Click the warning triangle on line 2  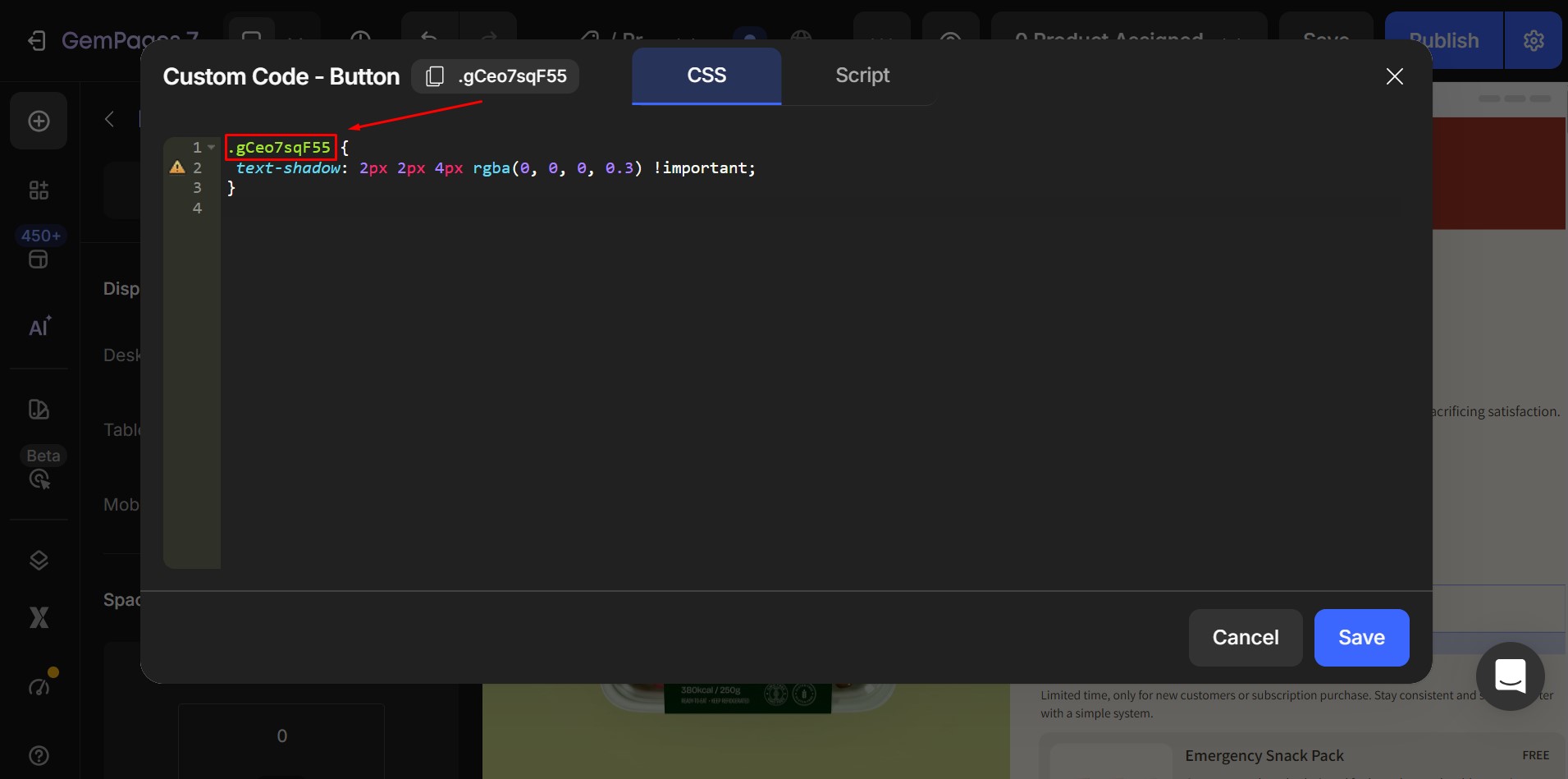pos(176,167)
